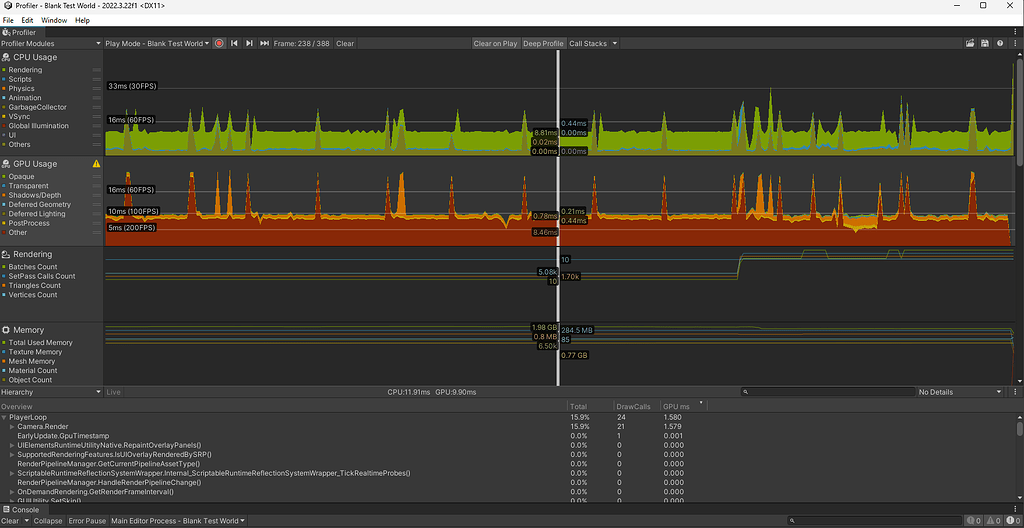Click the red Record profiling button
The image size is (1024, 528).
[x=219, y=44]
